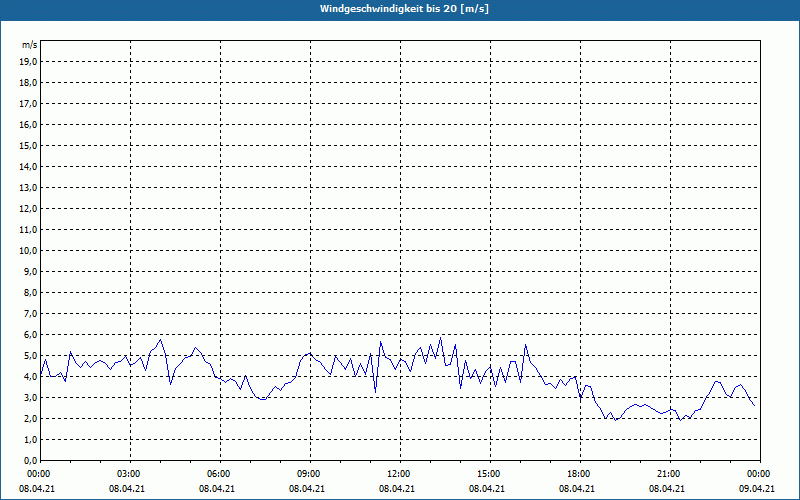
Task: Click the 09.04.21 date label
Action: (x=757, y=489)
